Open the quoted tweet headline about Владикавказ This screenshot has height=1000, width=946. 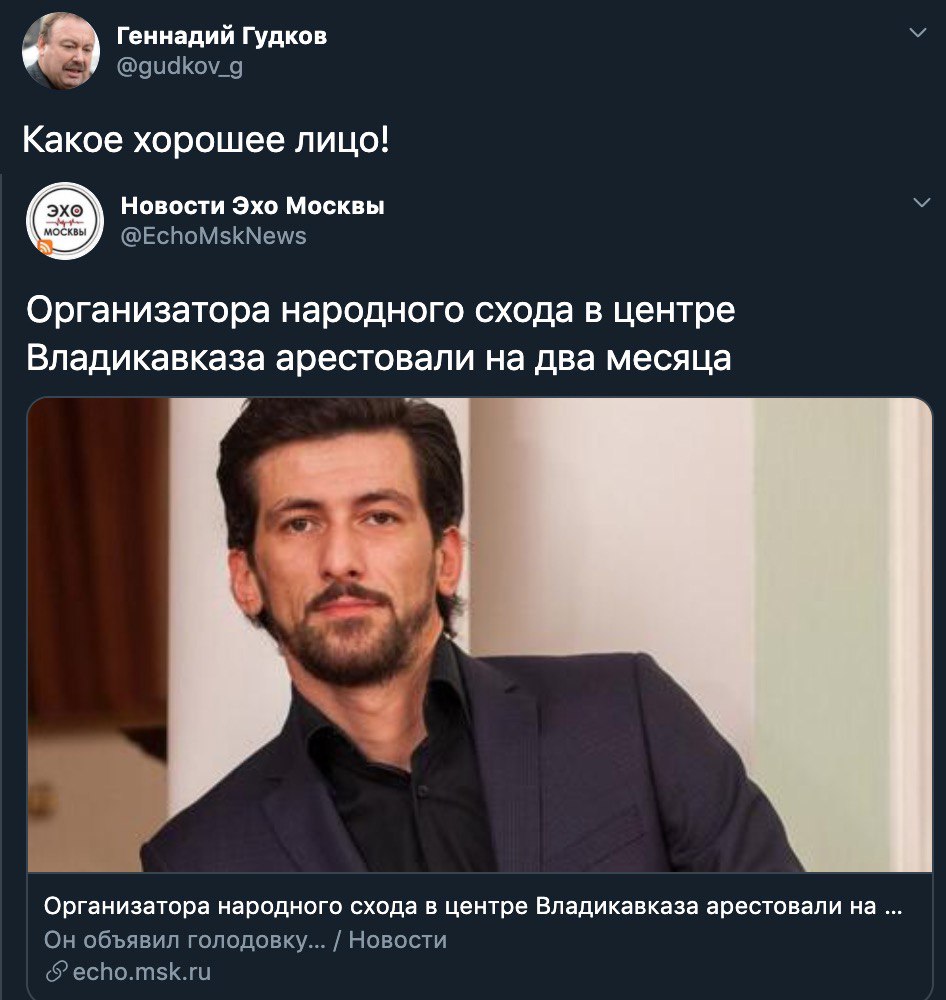click(x=381, y=334)
